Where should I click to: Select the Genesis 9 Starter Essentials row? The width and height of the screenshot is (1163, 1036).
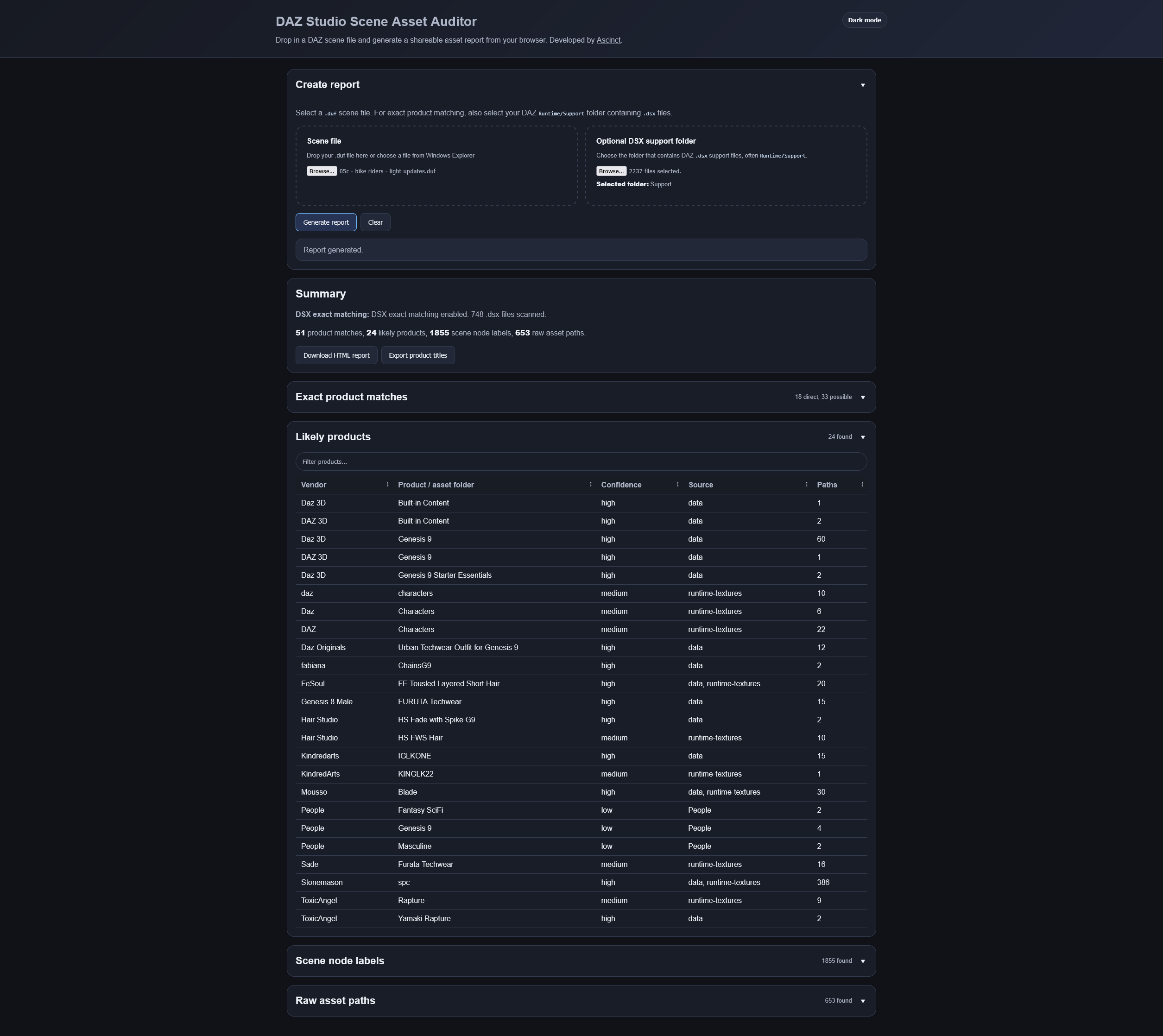click(581, 575)
